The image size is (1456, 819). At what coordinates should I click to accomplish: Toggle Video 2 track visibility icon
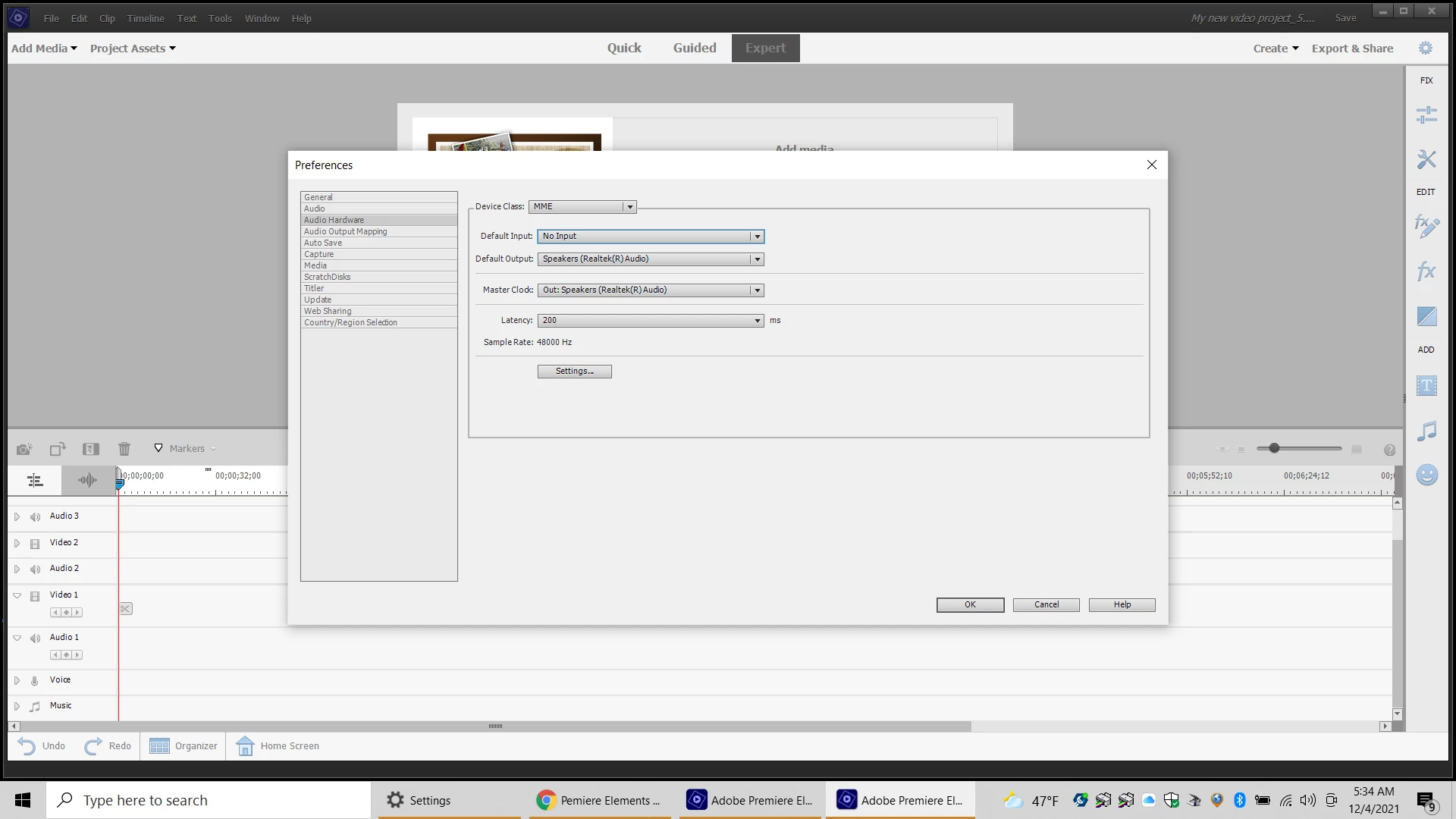[35, 544]
